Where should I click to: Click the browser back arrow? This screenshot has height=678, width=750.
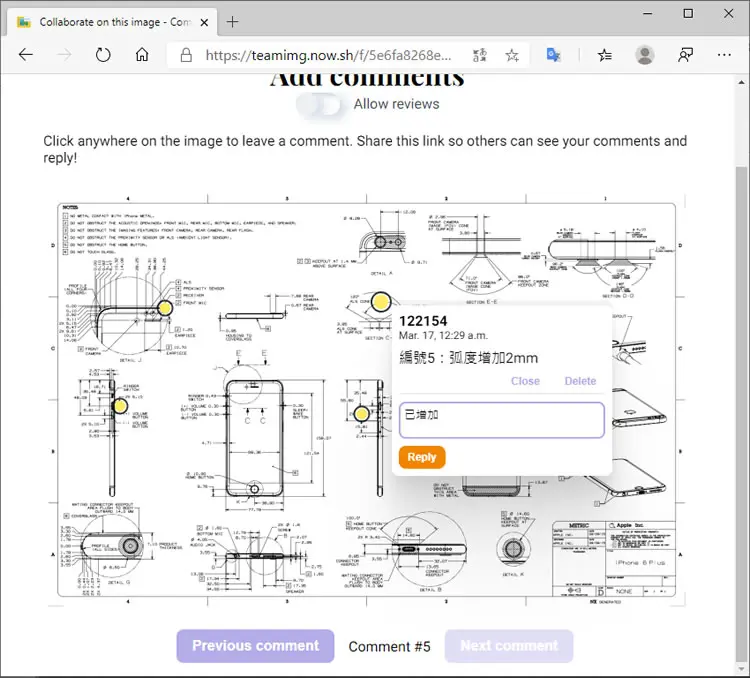26,55
